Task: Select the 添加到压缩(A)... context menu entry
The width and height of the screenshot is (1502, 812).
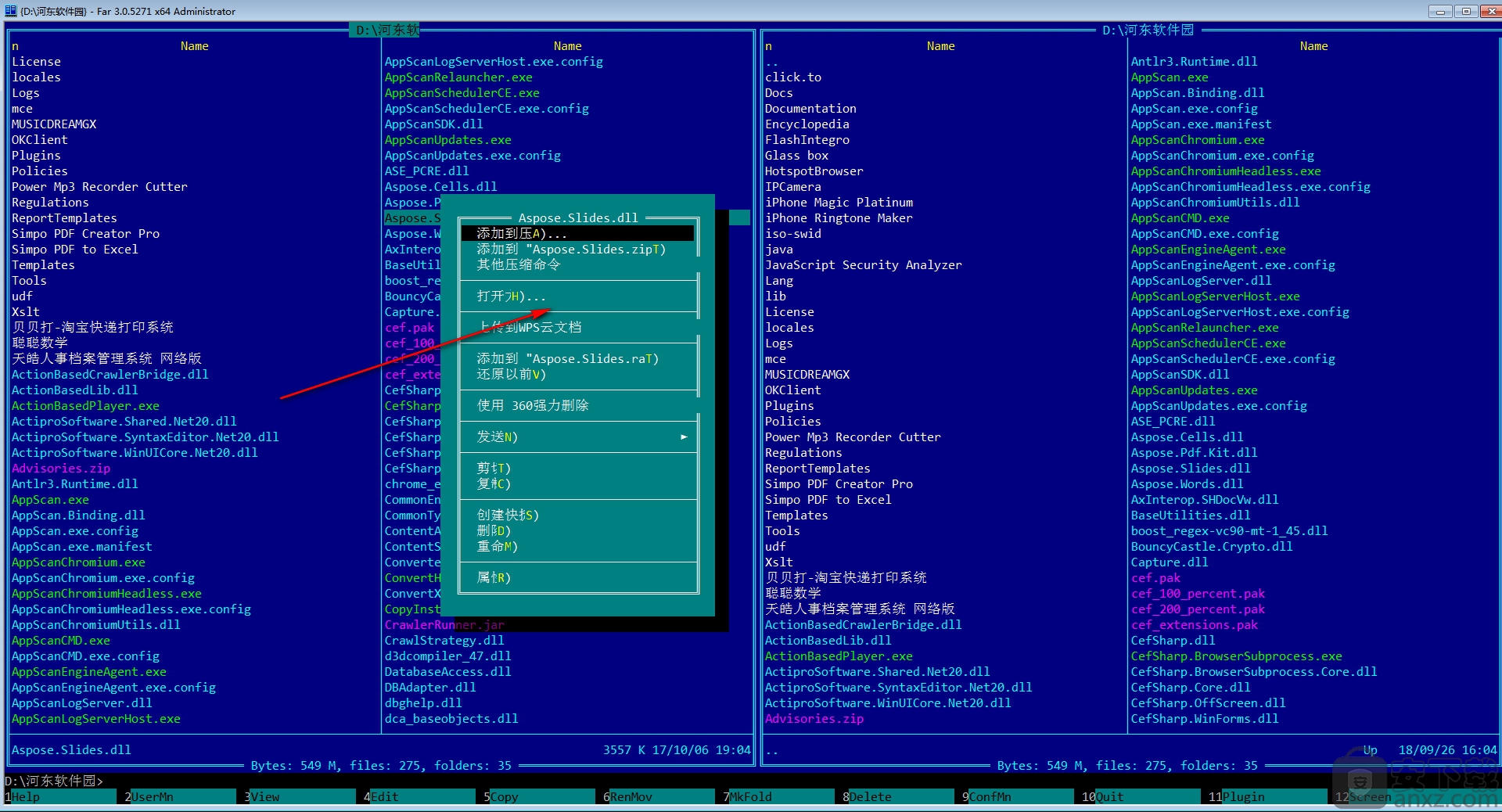Action: pos(577,233)
